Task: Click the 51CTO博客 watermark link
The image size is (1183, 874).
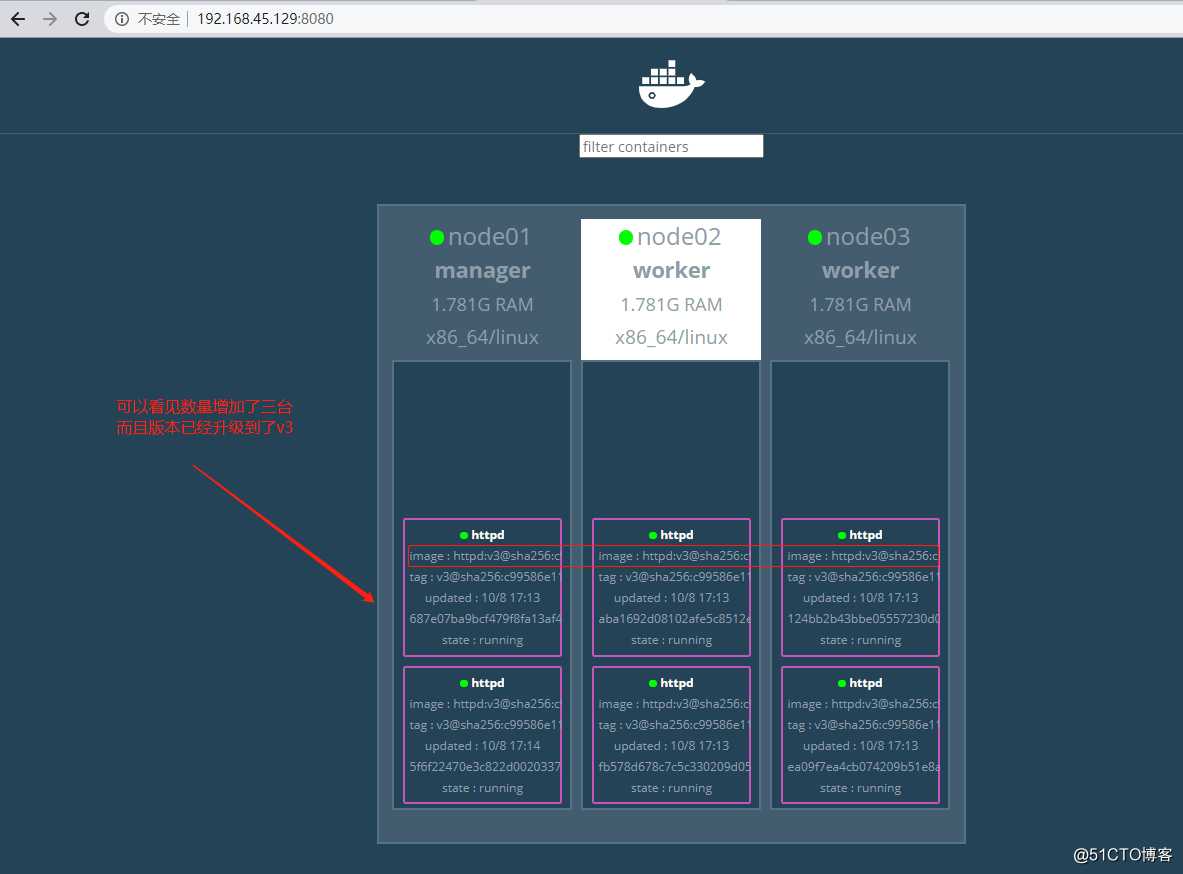Action: [x=1124, y=856]
